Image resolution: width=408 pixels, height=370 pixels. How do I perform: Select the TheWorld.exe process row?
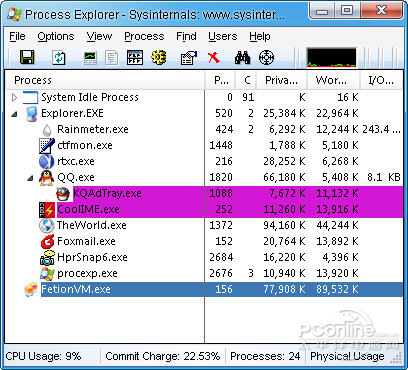click(204, 225)
